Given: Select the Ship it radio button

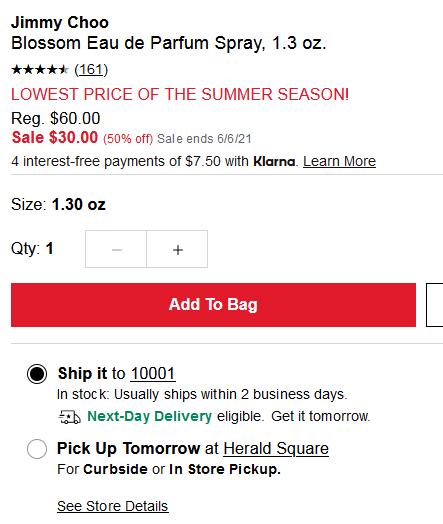Looking at the screenshot, I should click(37, 374).
